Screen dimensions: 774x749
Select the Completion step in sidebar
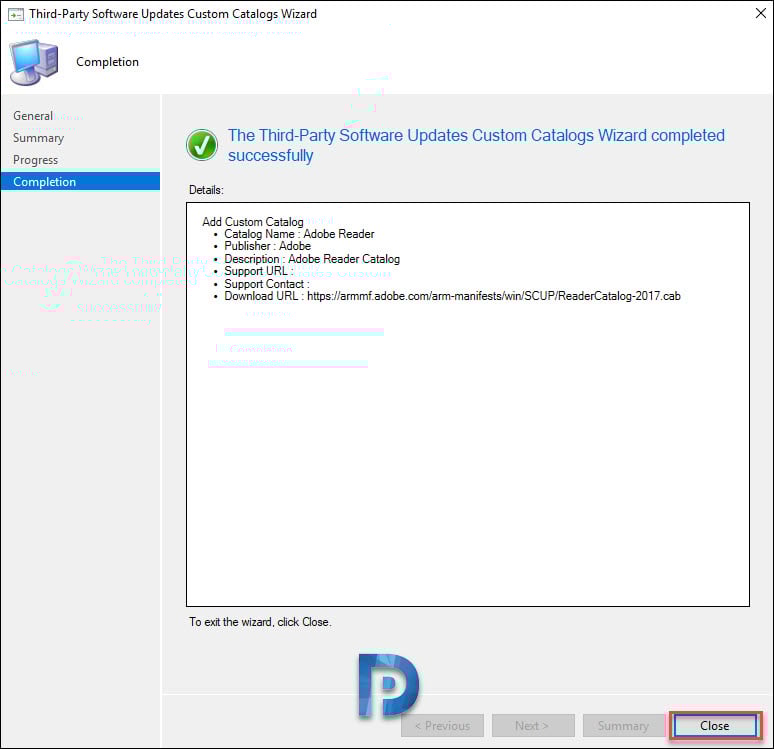click(80, 182)
